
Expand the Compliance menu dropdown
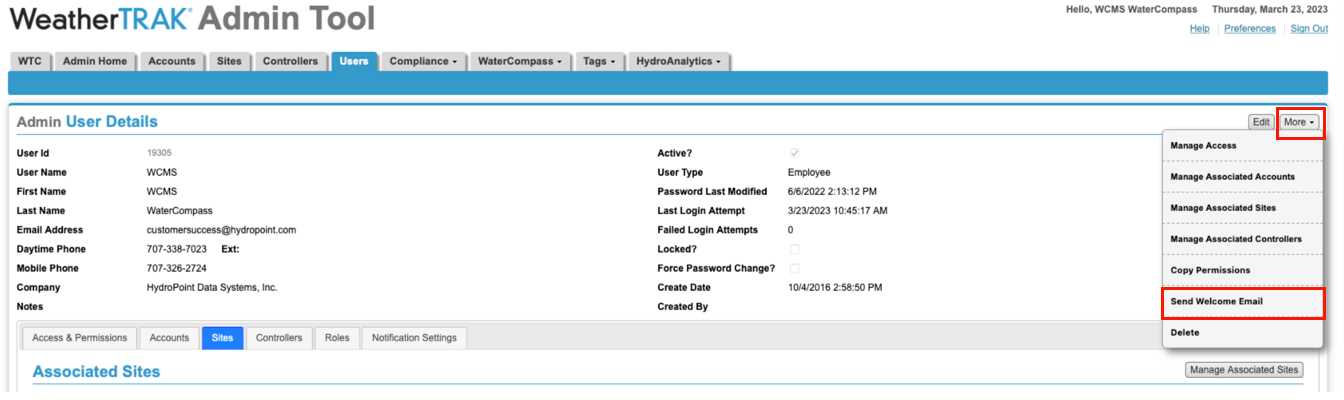tap(423, 61)
